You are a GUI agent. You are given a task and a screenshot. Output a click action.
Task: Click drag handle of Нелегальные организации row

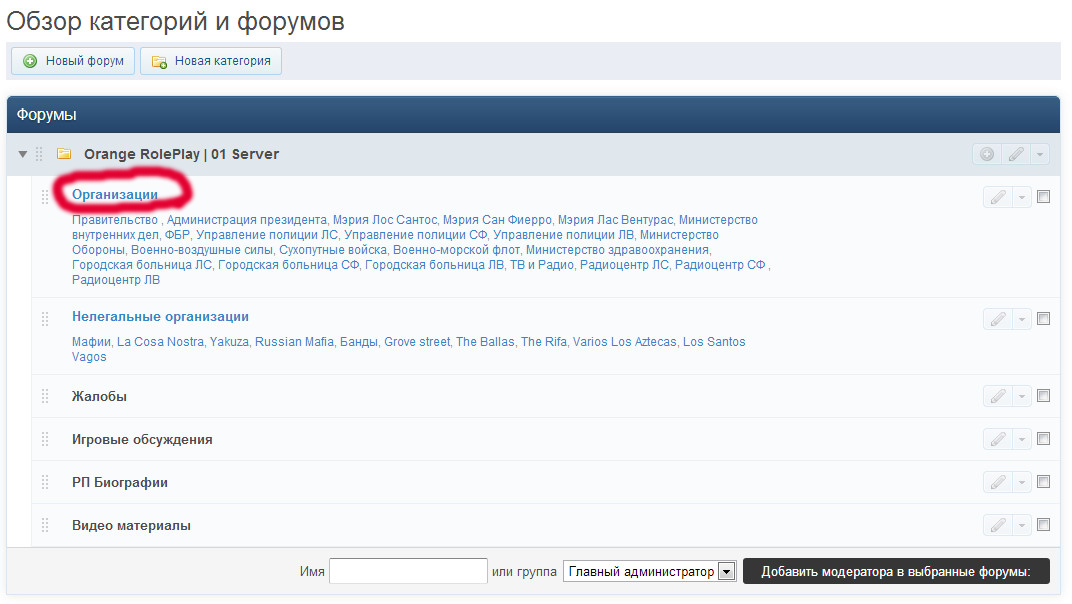pos(44,319)
